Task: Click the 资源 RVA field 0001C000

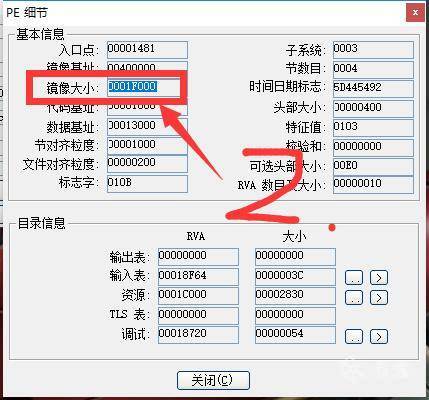Action: click(x=198, y=296)
